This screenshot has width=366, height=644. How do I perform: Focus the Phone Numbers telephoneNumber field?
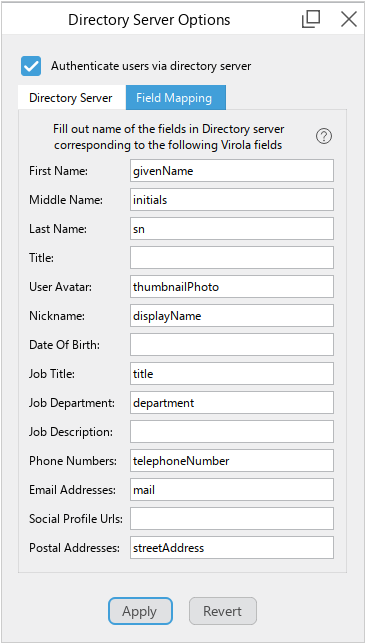(232, 460)
